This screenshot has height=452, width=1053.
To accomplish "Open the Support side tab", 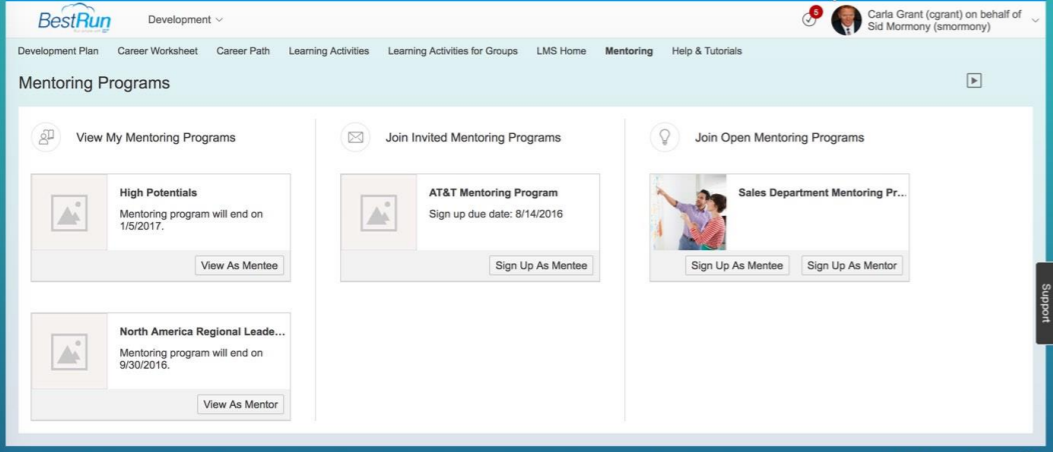I will (1044, 303).
